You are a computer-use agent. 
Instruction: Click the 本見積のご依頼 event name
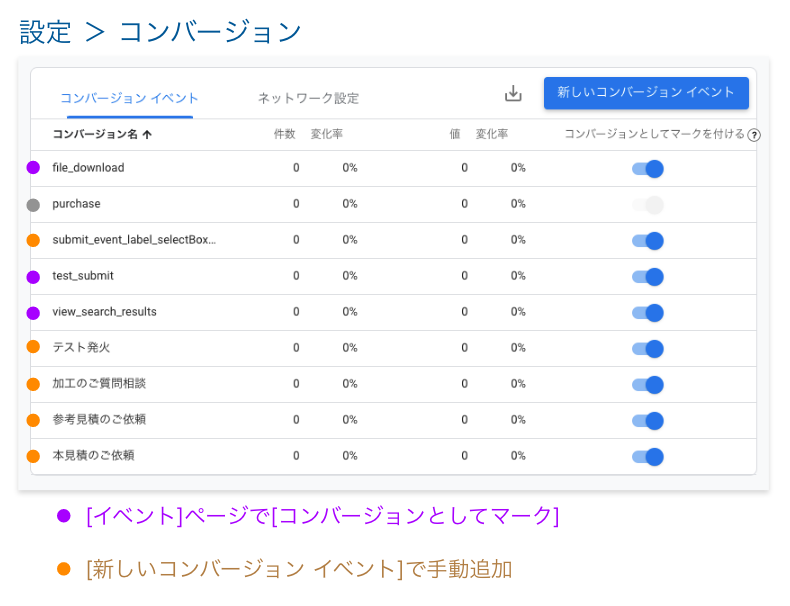tap(93, 455)
